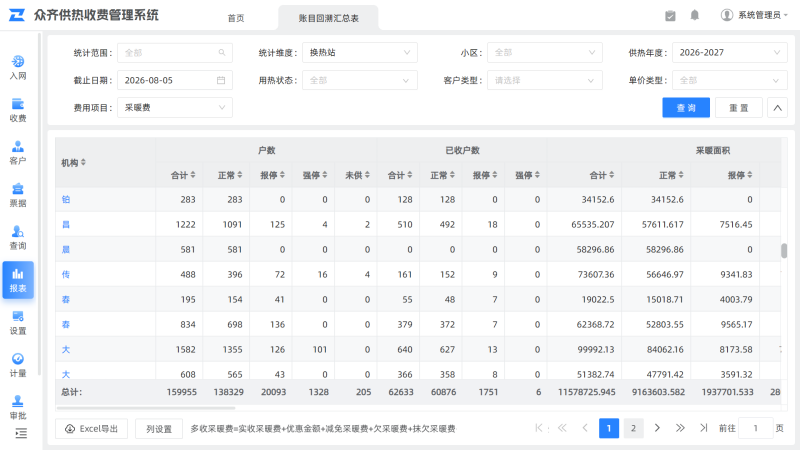Open the user avatar icon
Image resolution: width=800 pixels, height=450 pixels.
coord(727,15)
